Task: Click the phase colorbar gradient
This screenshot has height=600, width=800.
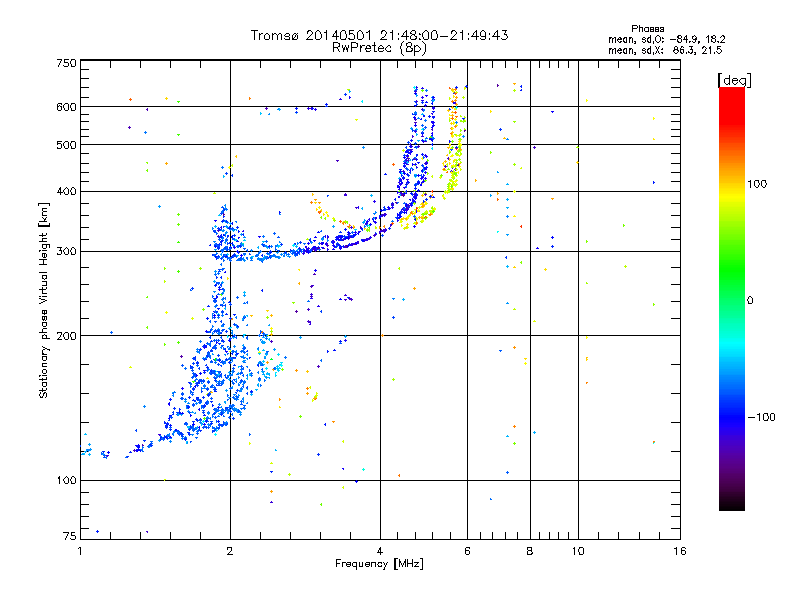Action: pos(732,298)
